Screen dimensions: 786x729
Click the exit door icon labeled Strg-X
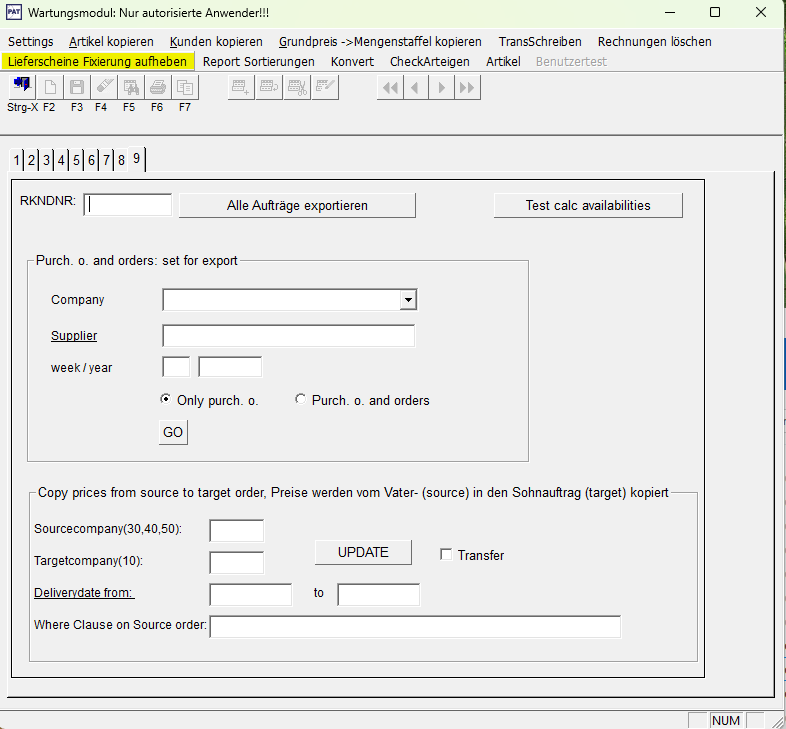20,88
